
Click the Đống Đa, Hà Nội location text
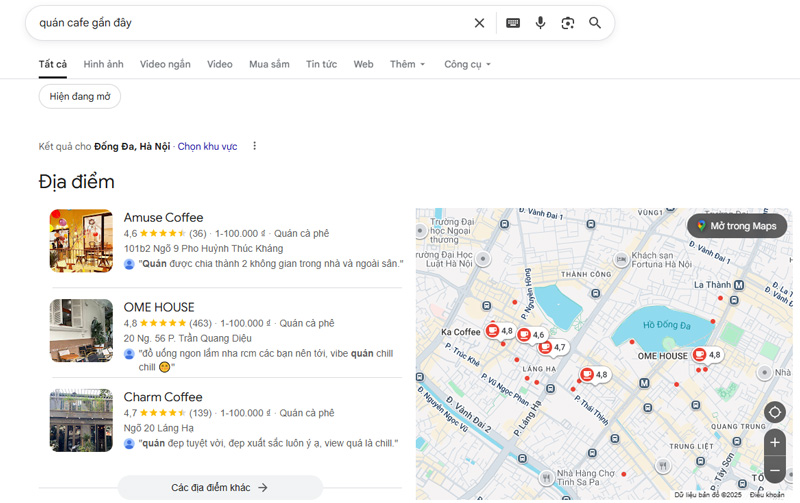point(132,146)
